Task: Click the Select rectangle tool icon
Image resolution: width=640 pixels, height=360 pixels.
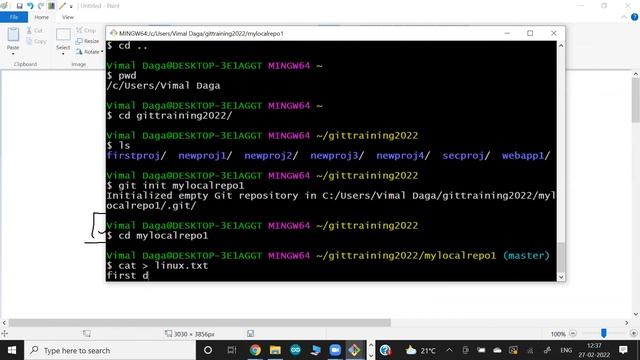Action: pyautogui.click(x=63, y=35)
